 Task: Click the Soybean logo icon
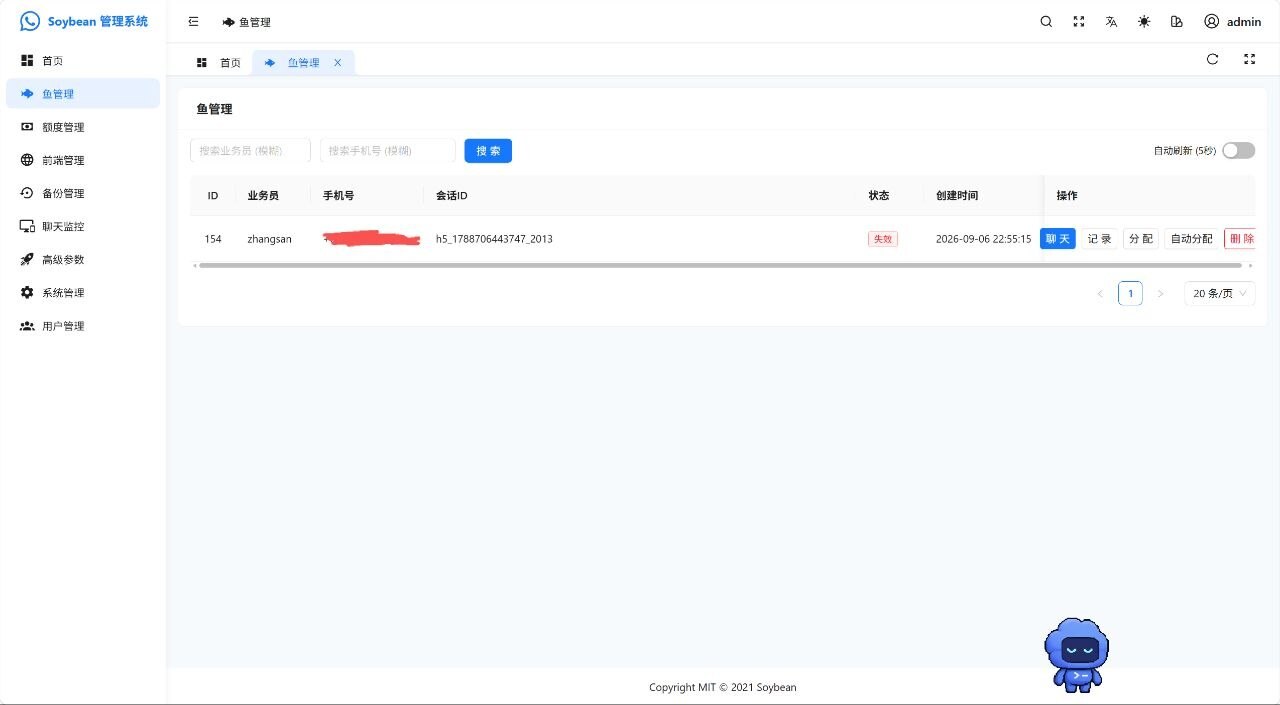pos(30,21)
